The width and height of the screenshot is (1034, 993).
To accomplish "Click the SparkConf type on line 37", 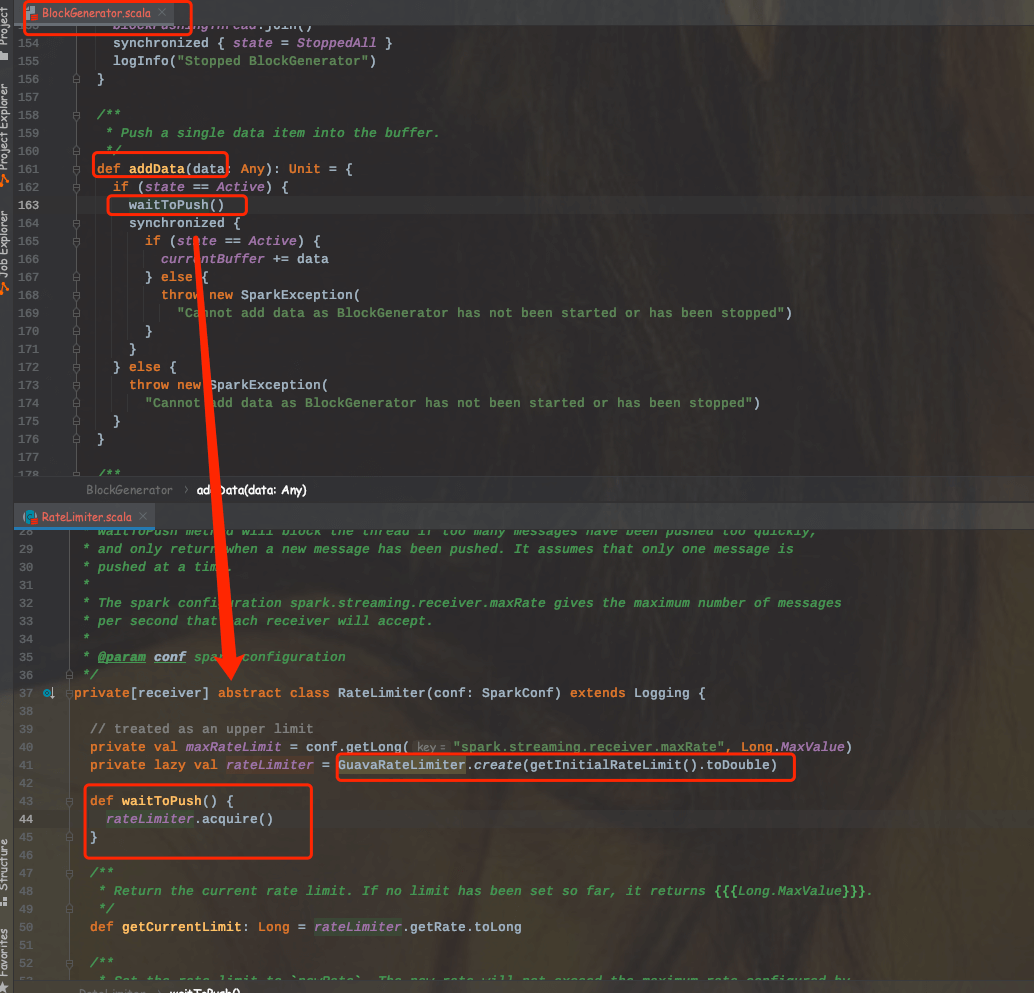I will 518,693.
